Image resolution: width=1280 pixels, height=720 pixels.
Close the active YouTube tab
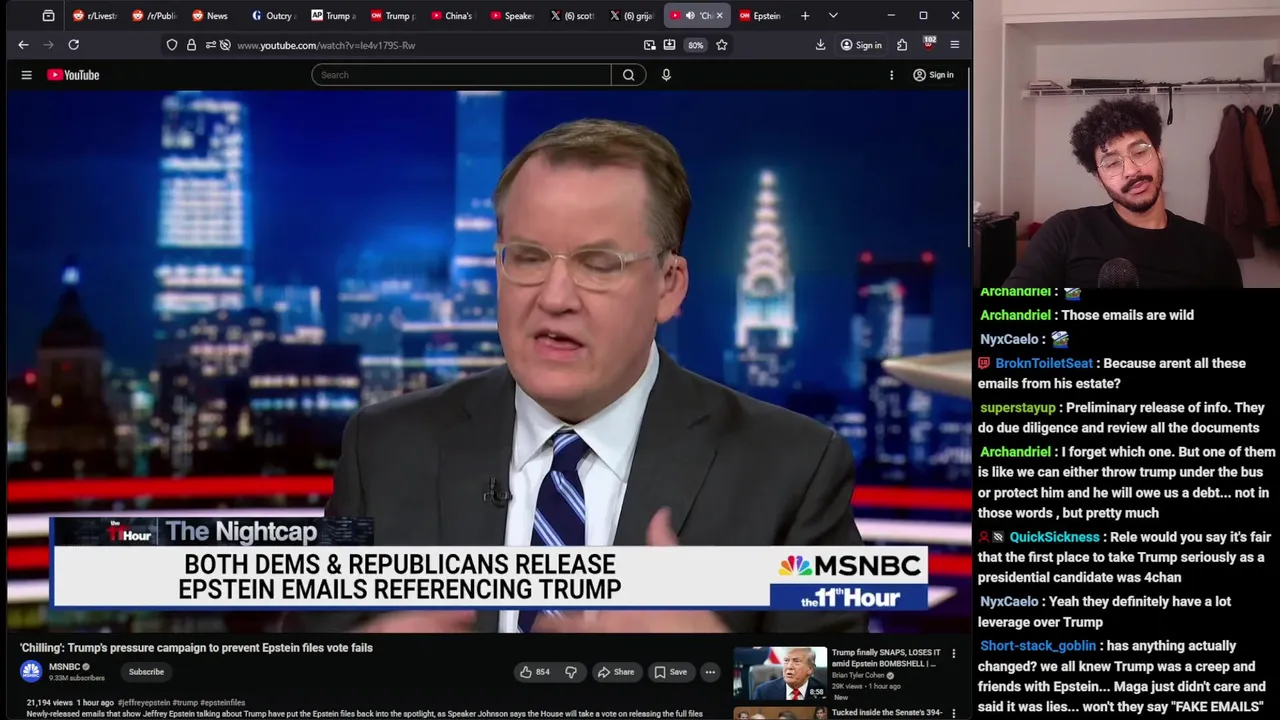(x=719, y=16)
